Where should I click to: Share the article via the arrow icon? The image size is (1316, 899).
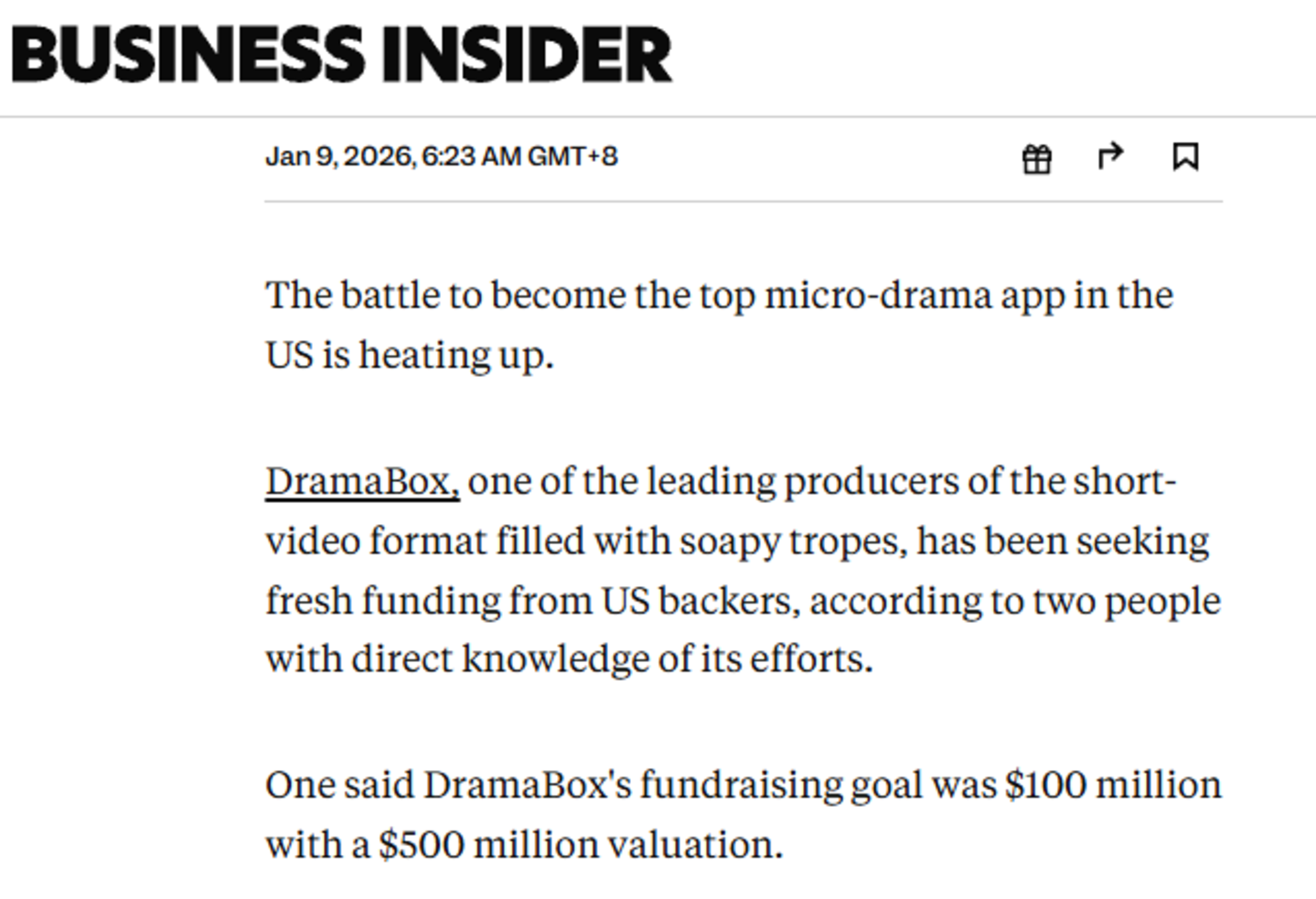click(x=1110, y=156)
